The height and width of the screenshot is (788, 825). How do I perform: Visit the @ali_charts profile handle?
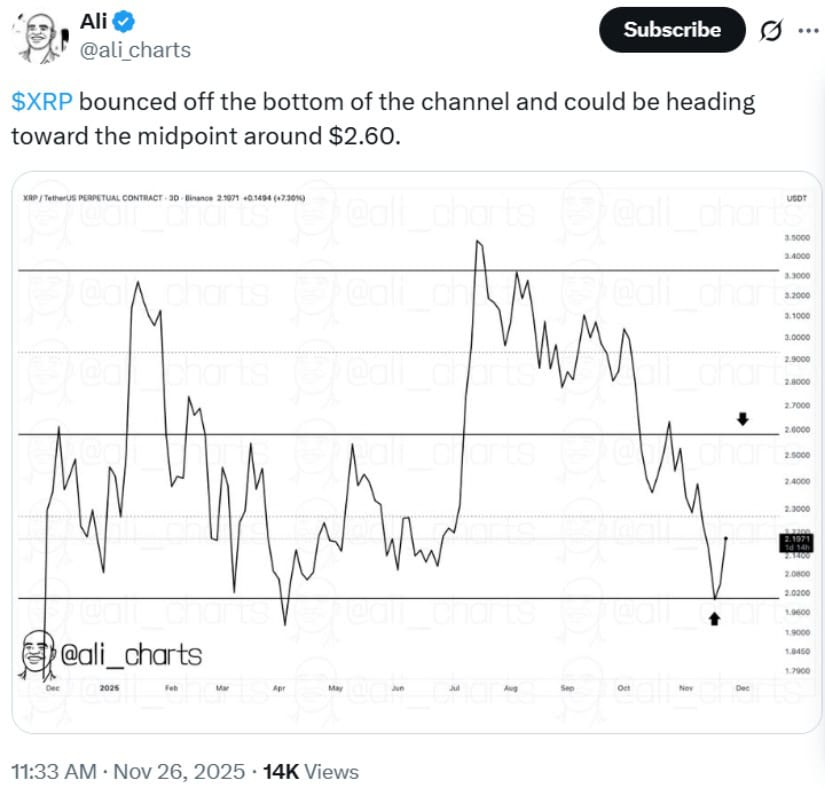[135, 46]
